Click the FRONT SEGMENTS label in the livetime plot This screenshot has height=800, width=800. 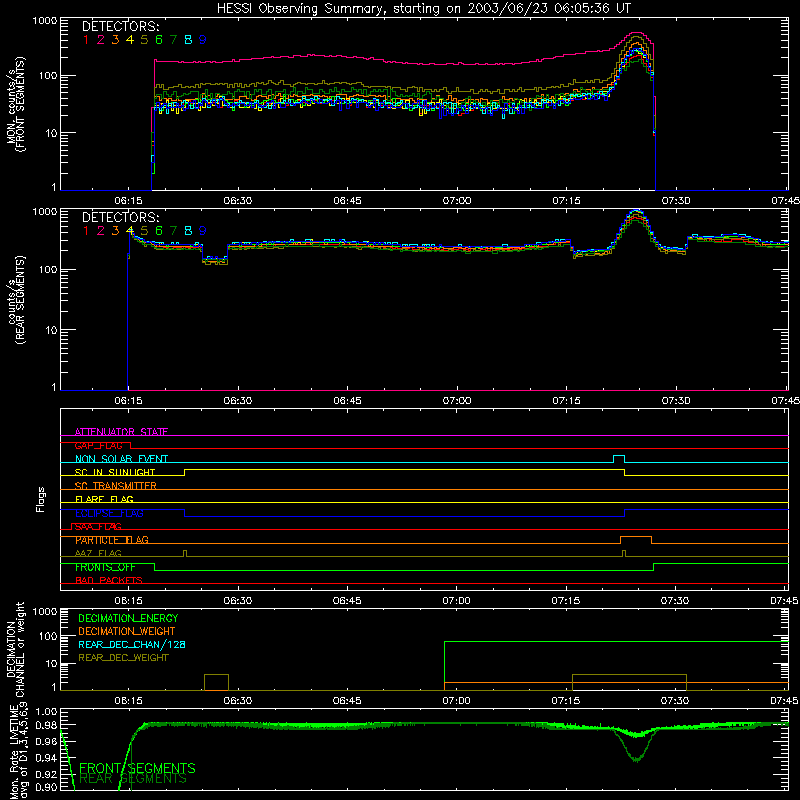pos(137,768)
